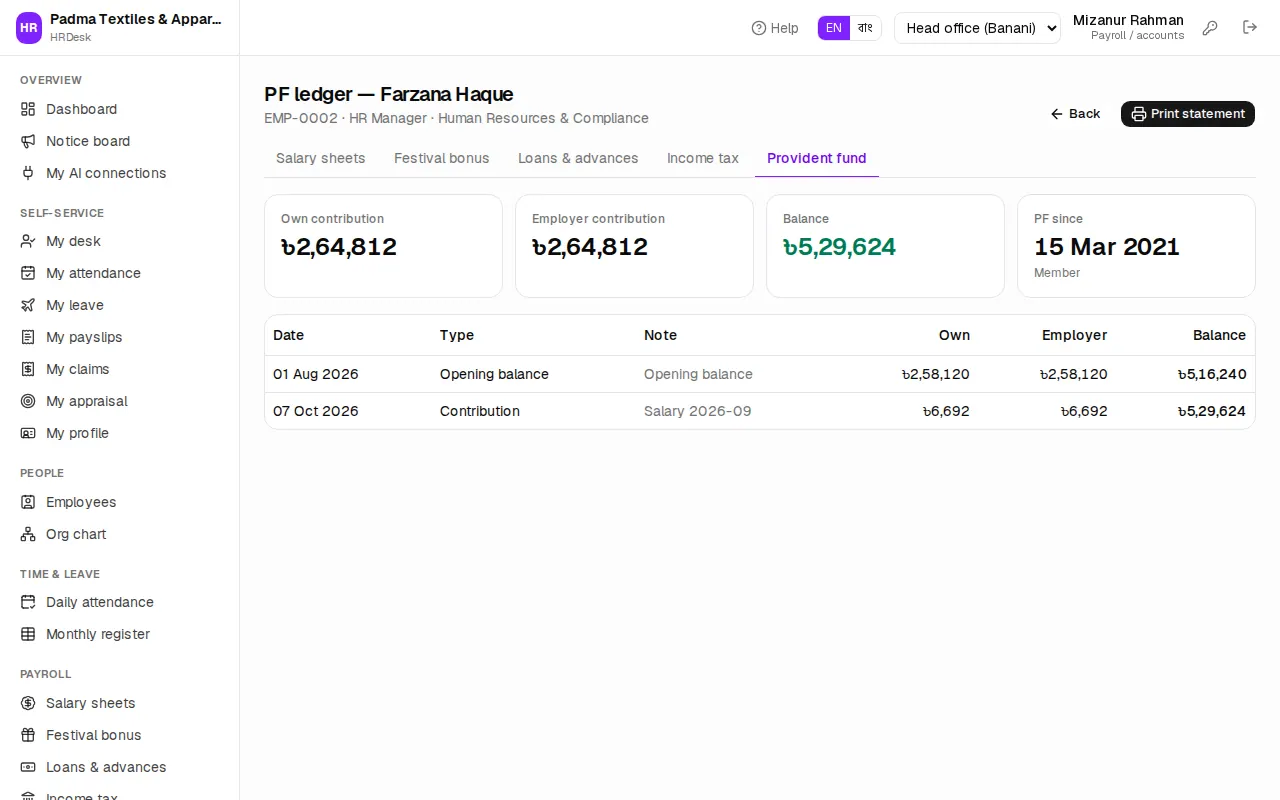Open the Monthly register
1280x800 pixels.
(120, 634)
